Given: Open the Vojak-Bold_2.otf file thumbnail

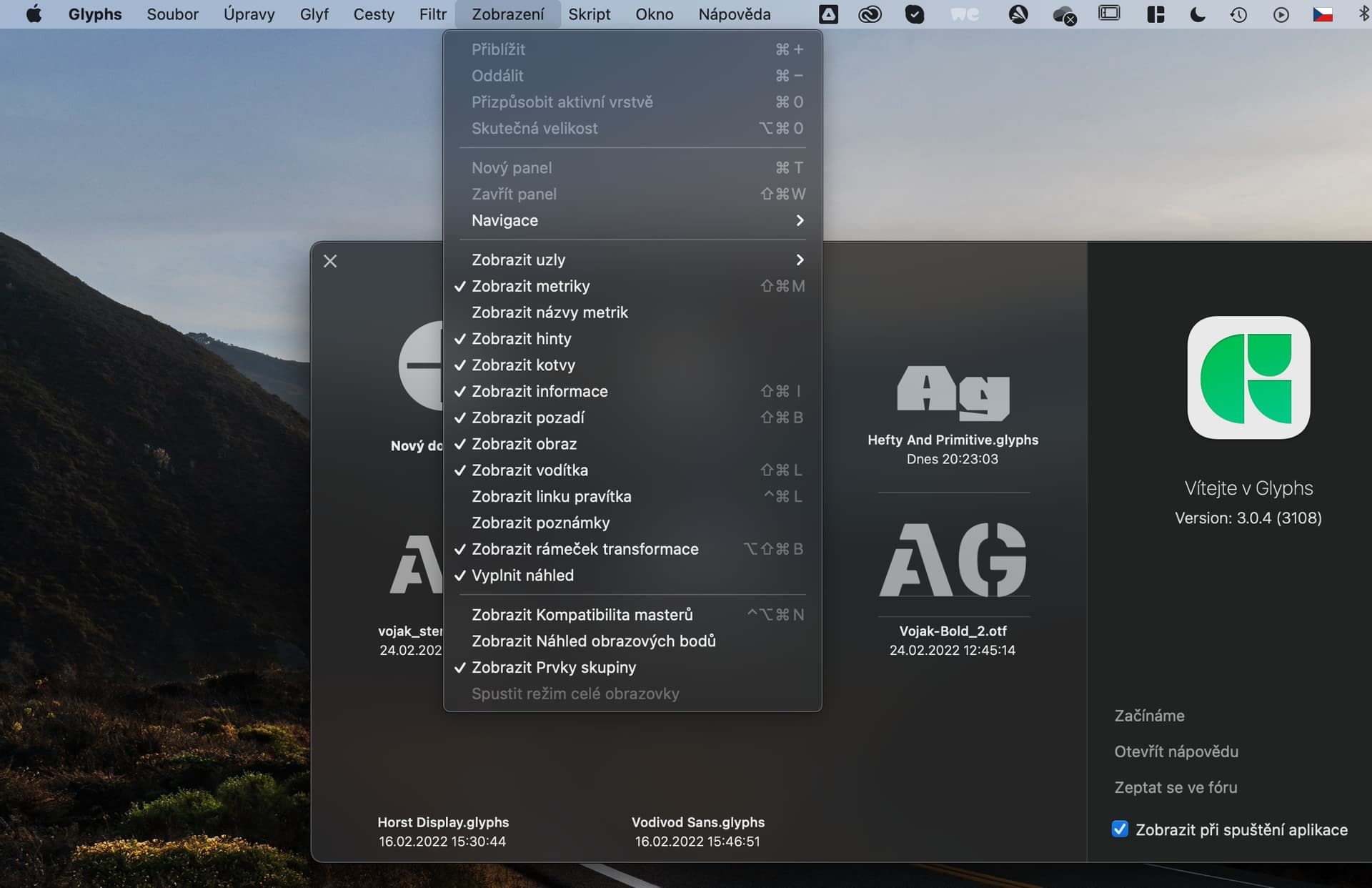Looking at the screenshot, I should coord(953,560).
